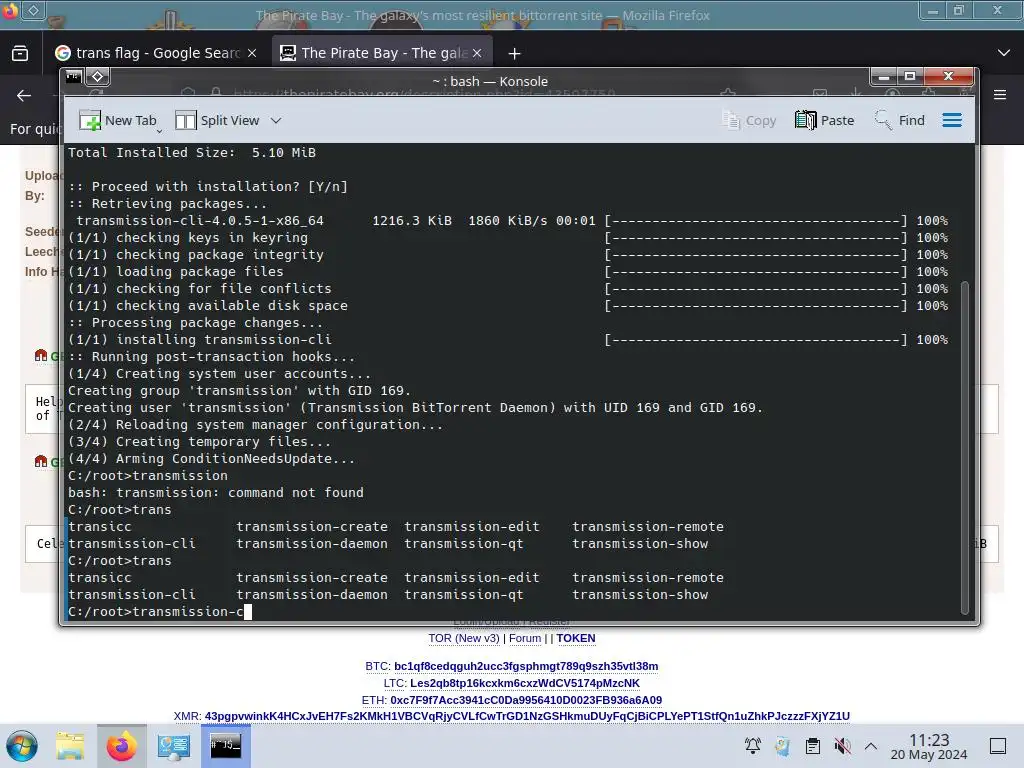
Task: Toggle the Konsole keep-on-all-desktops pin icon
Action: coord(97,77)
